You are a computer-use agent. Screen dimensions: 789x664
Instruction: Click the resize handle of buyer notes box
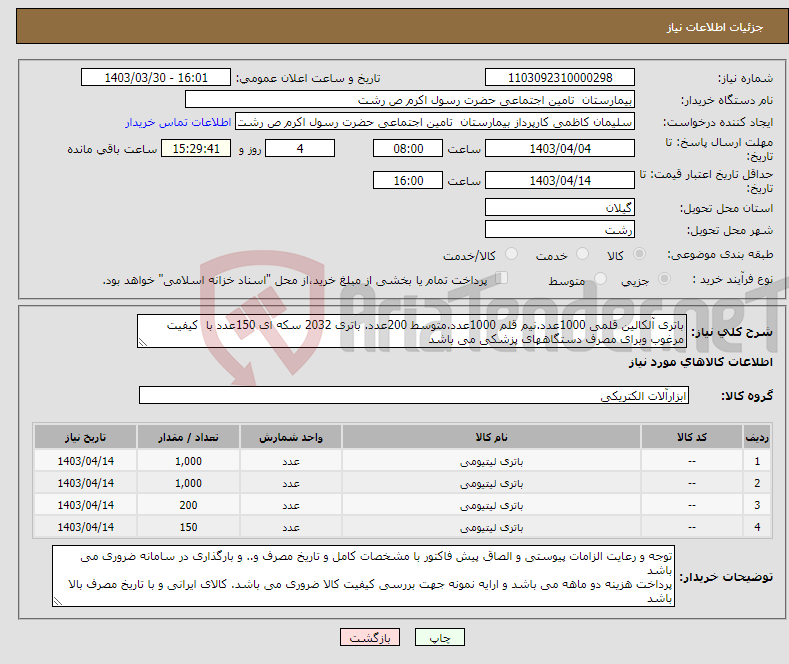[58, 601]
